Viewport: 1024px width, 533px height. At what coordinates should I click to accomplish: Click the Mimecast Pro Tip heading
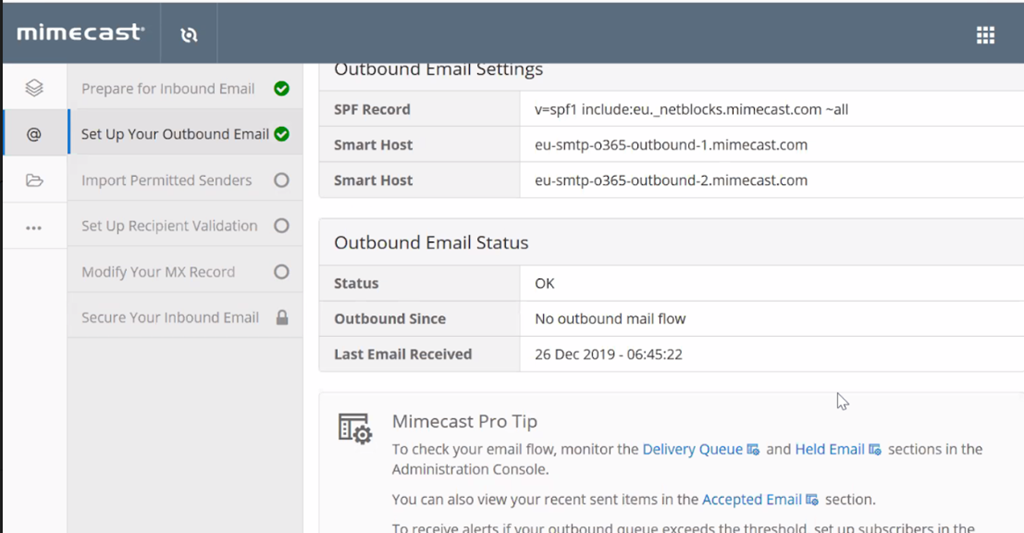(464, 421)
